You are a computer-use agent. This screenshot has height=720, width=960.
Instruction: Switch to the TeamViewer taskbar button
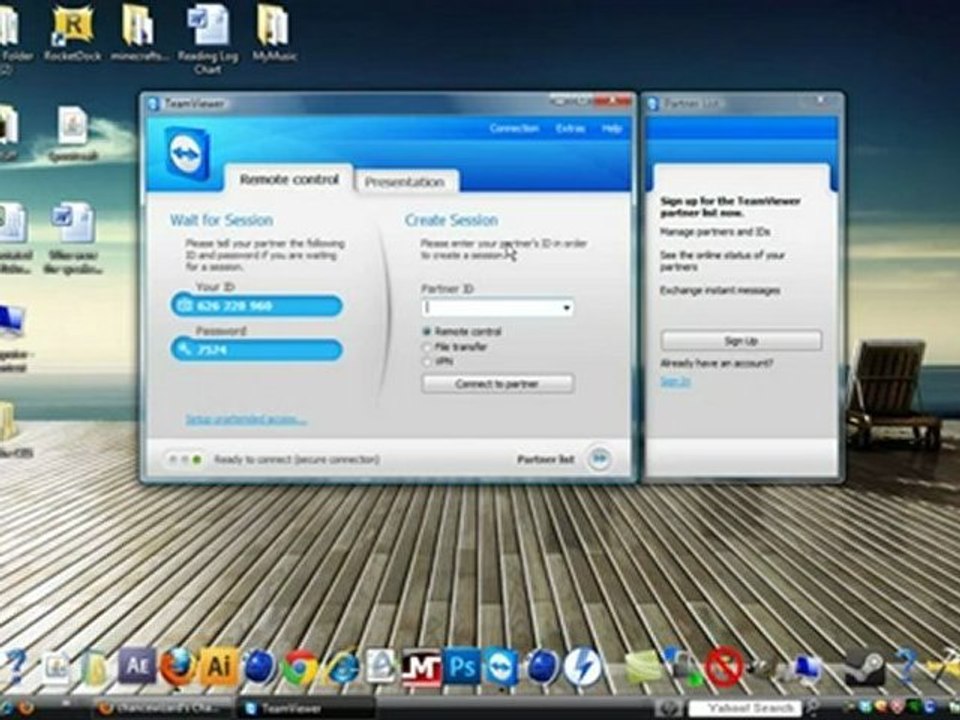[306, 708]
